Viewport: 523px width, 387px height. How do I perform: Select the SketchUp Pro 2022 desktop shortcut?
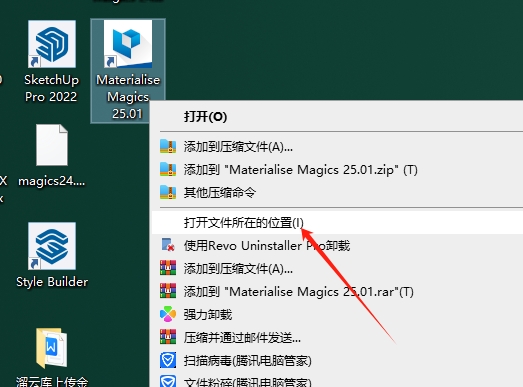(x=52, y=62)
